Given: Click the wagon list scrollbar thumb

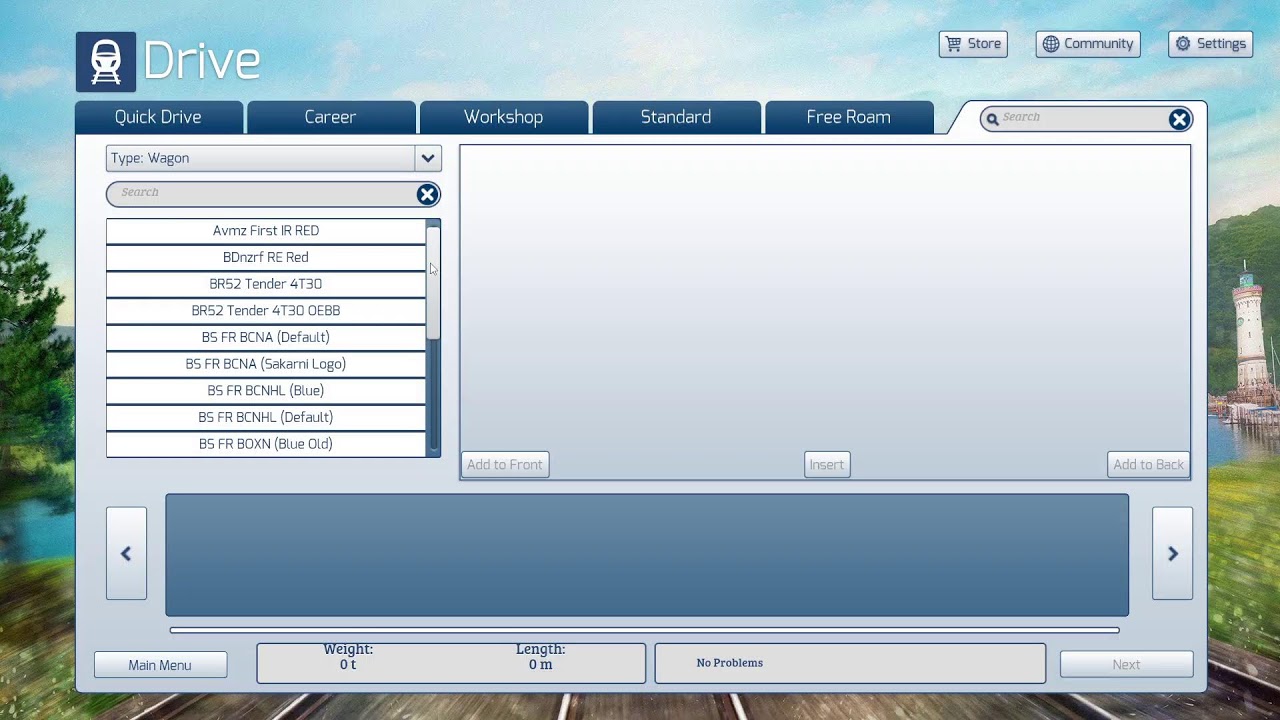Looking at the screenshot, I should coord(433,283).
